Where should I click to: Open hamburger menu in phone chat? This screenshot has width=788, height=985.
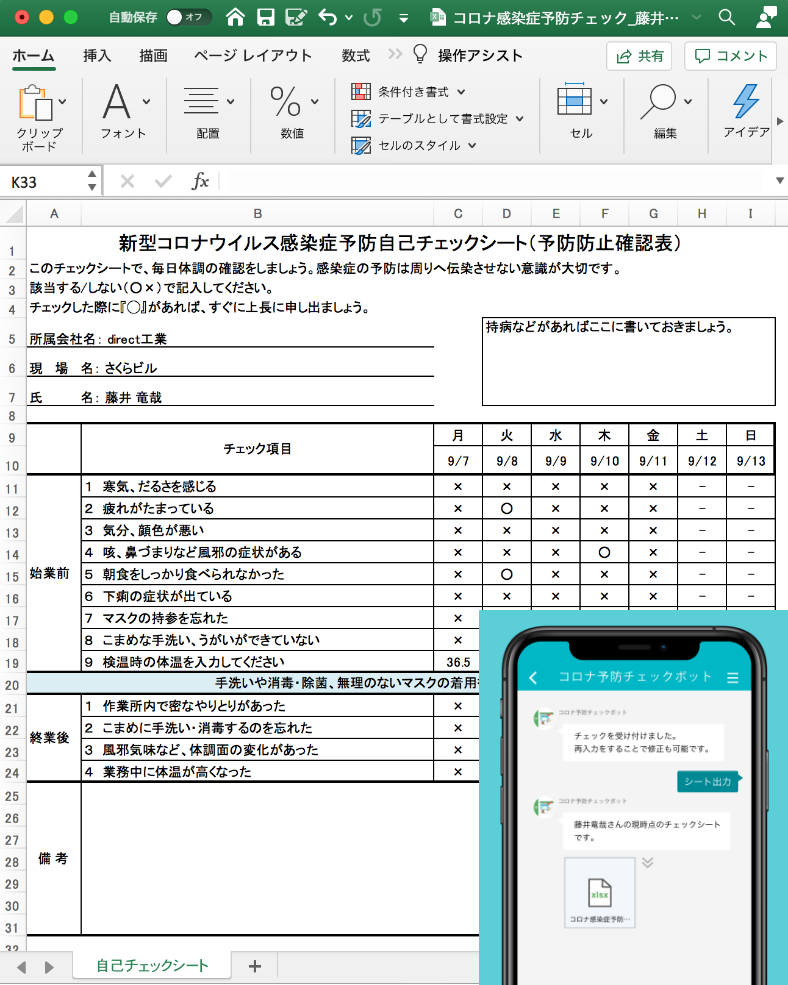tap(733, 678)
